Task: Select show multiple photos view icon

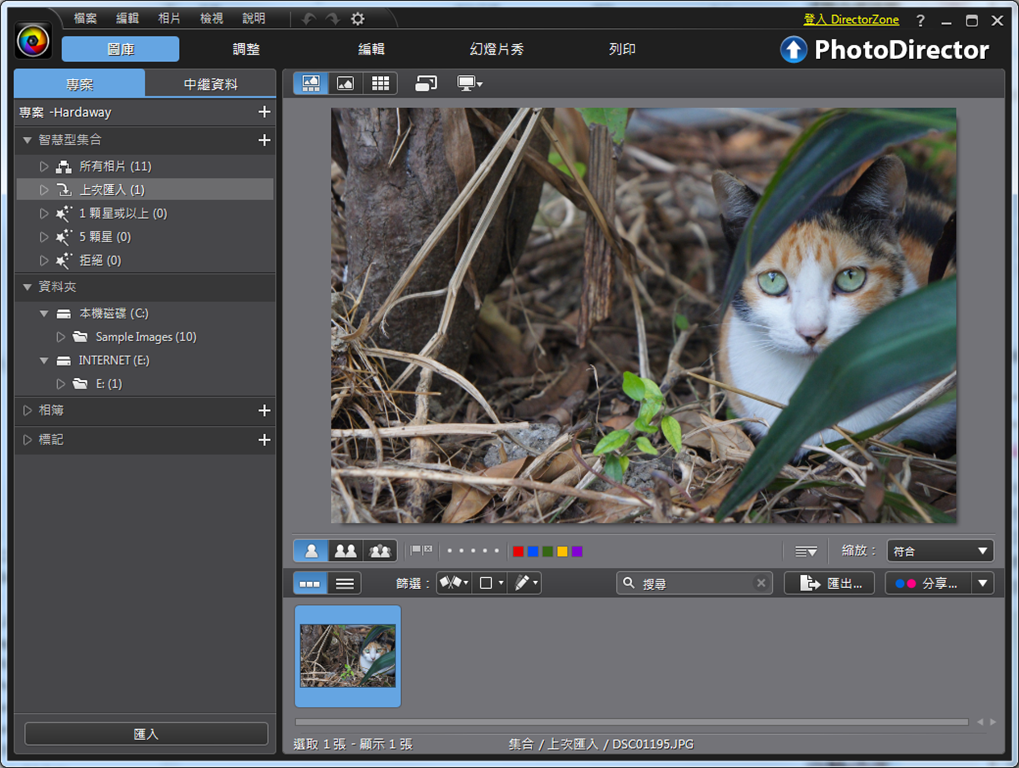Action: (380, 551)
